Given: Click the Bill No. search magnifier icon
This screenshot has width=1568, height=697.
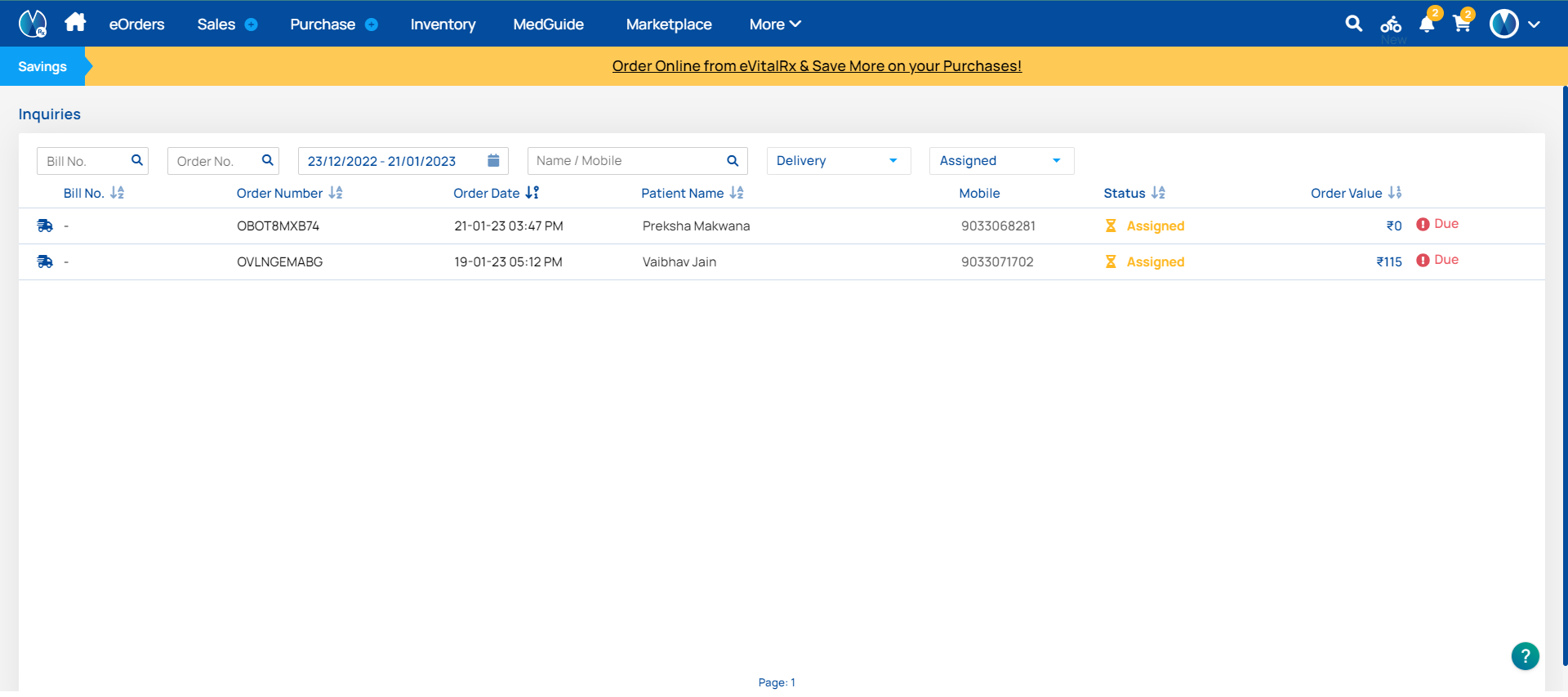Looking at the screenshot, I should tap(137, 160).
